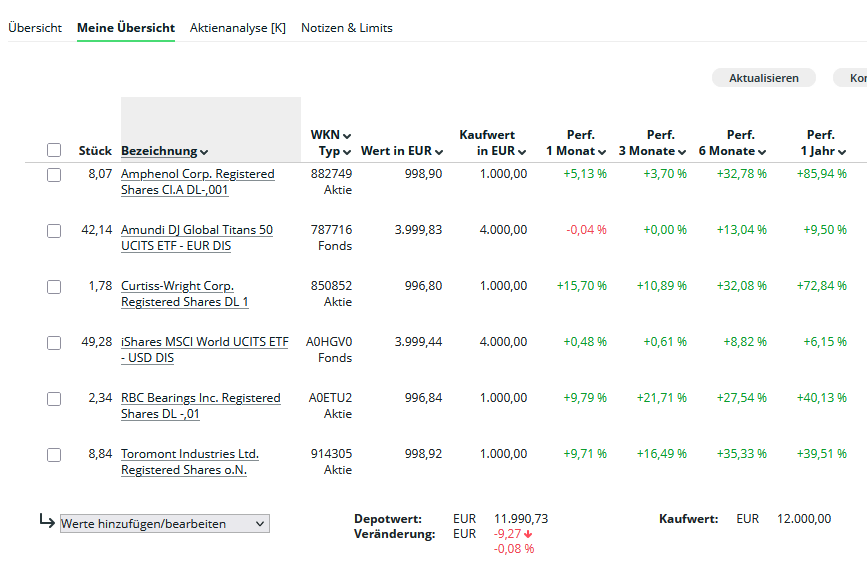867x568 pixels.
Task: Check the Toromont Industries row checkbox
Action: [x=54, y=455]
